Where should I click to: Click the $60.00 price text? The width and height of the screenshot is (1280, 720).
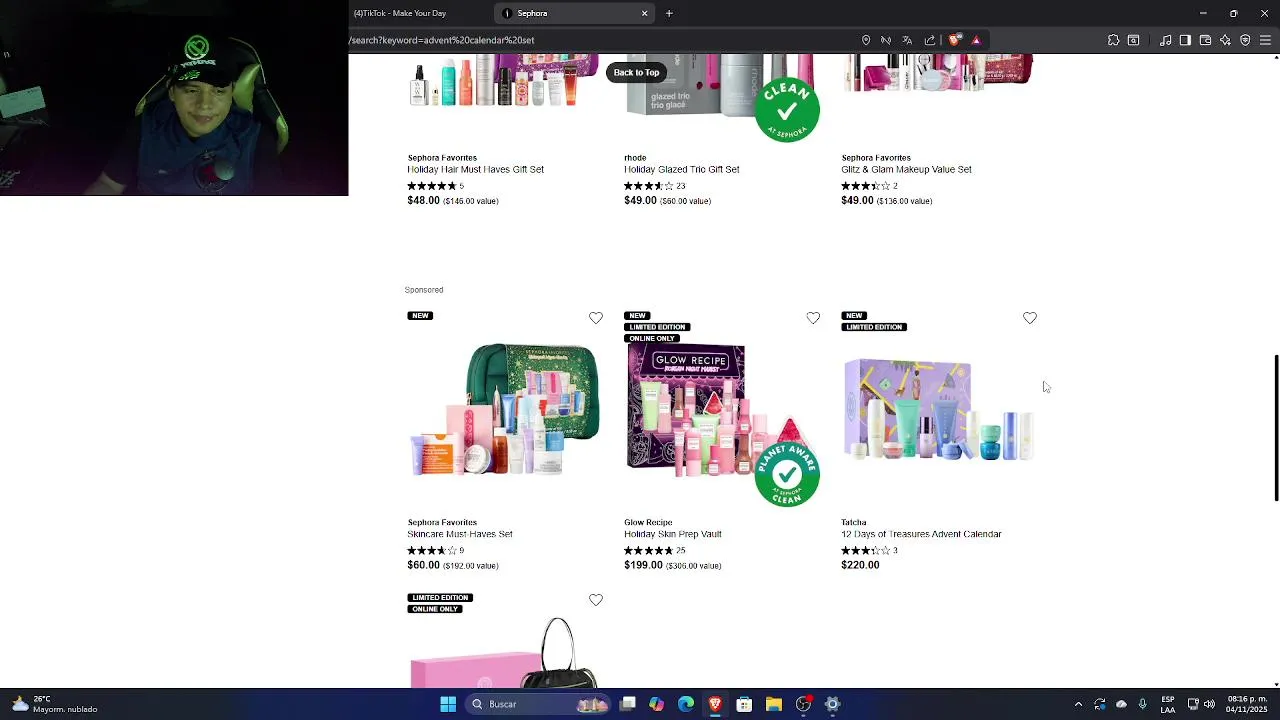pos(423,565)
